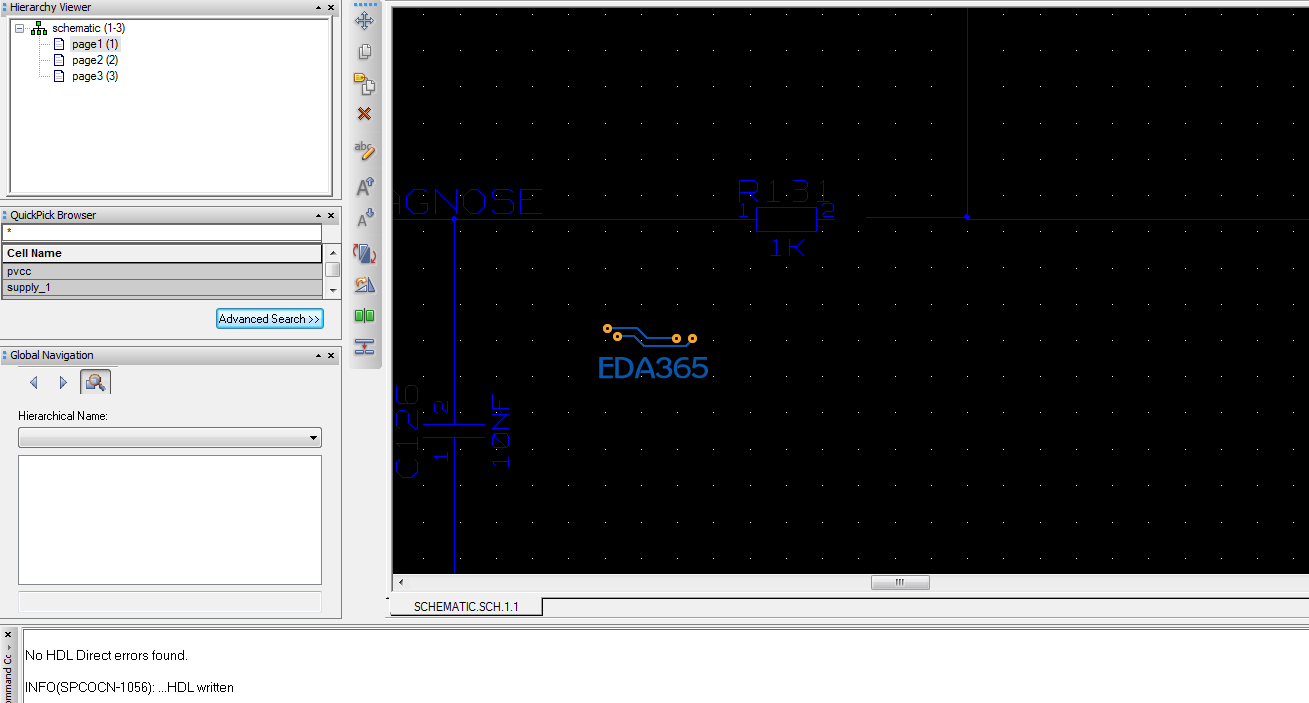1309x703 pixels.
Task: Click the QuickPick list scroll up arrow
Action: pyautogui.click(x=332, y=254)
